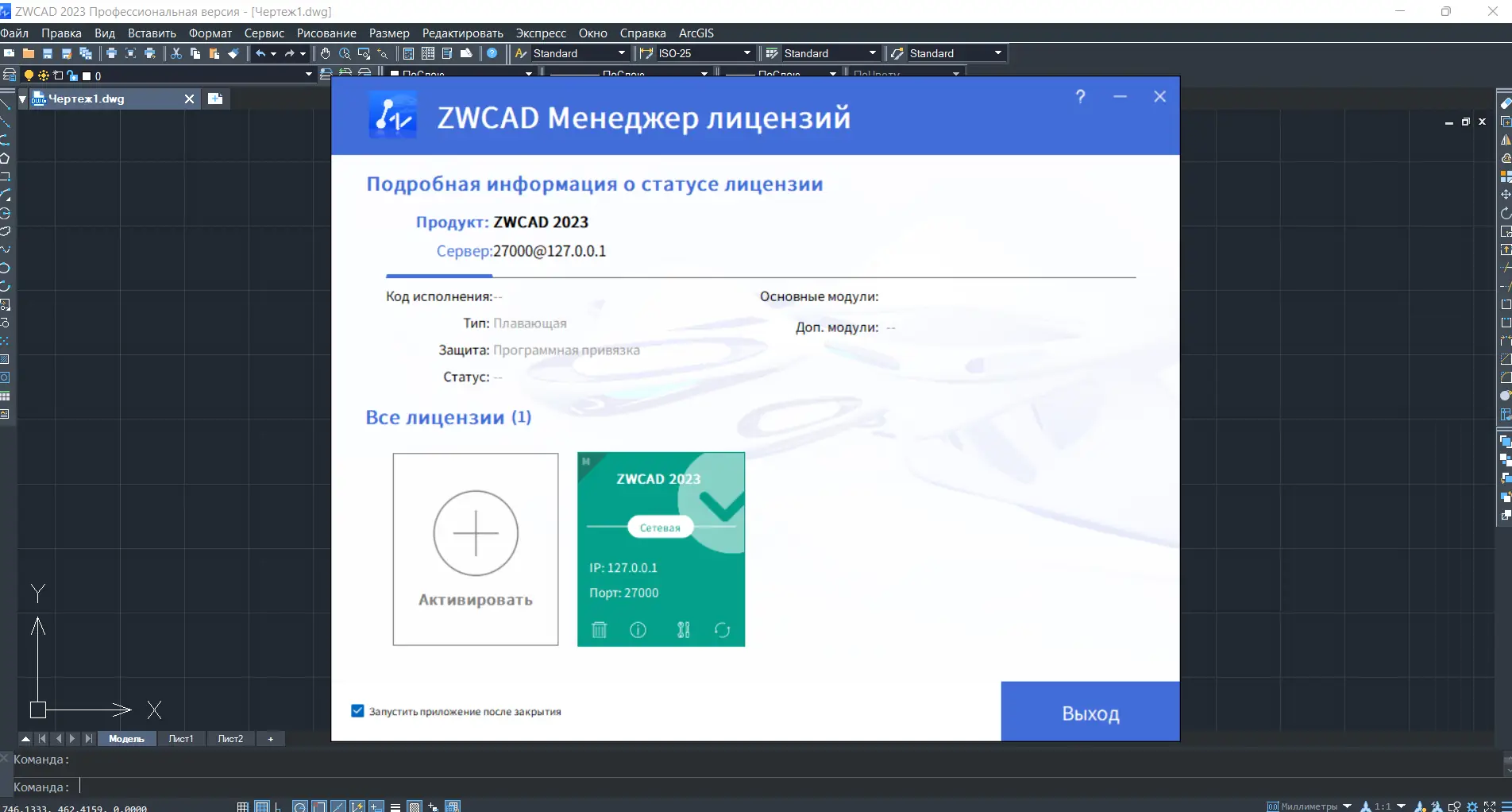Toggle lineweight display in status bar
Screen dimensions: 1512x812
pos(395,806)
